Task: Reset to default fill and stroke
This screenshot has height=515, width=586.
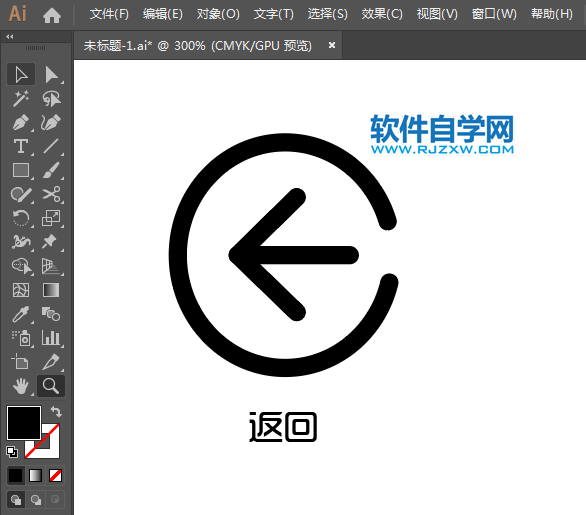Action: 12,452
